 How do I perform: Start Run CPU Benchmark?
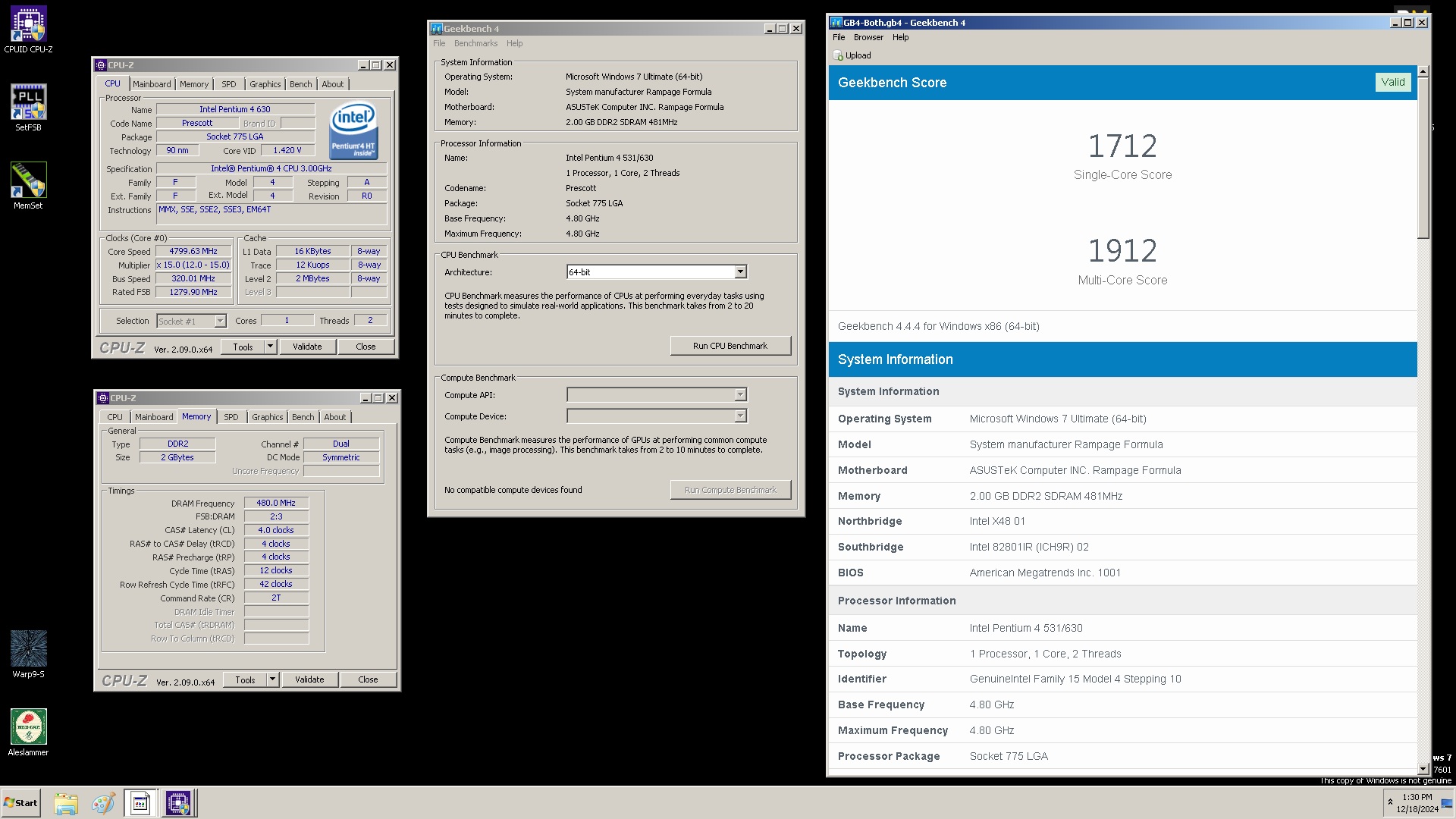tap(730, 346)
